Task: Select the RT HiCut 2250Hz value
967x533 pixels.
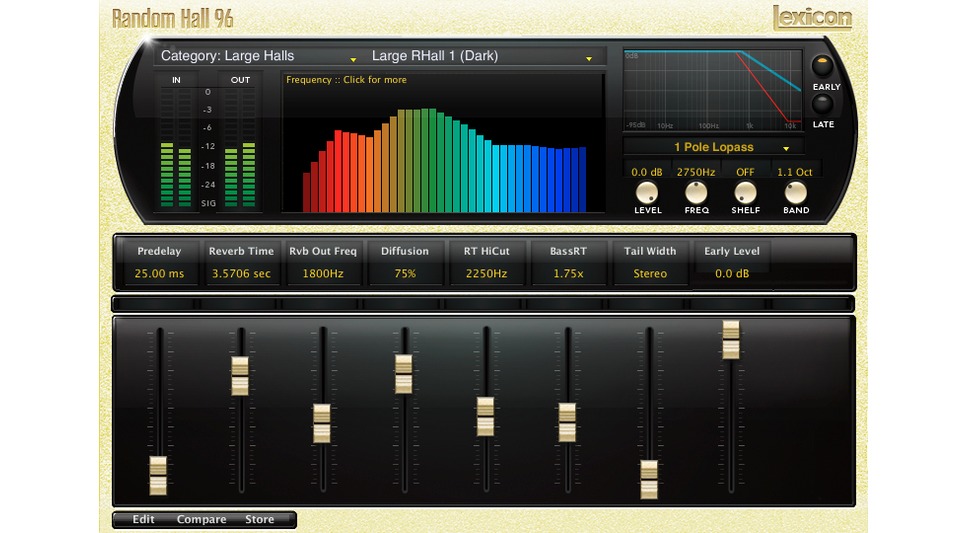Action: (x=487, y=273)
